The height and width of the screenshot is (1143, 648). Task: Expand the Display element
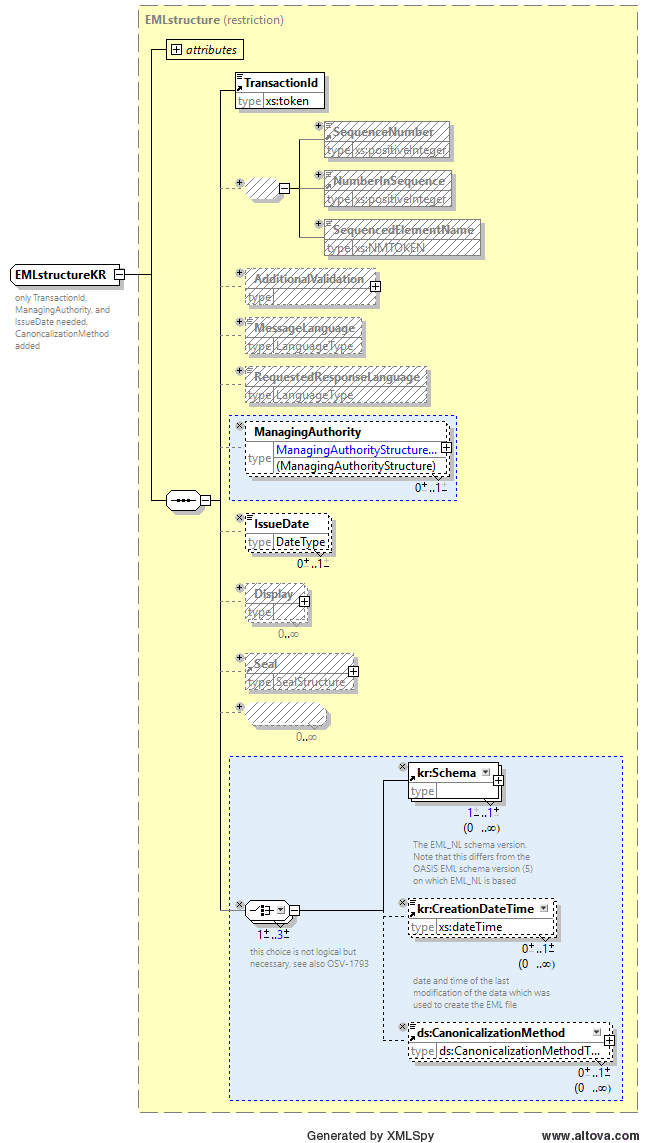pos(304,601)
